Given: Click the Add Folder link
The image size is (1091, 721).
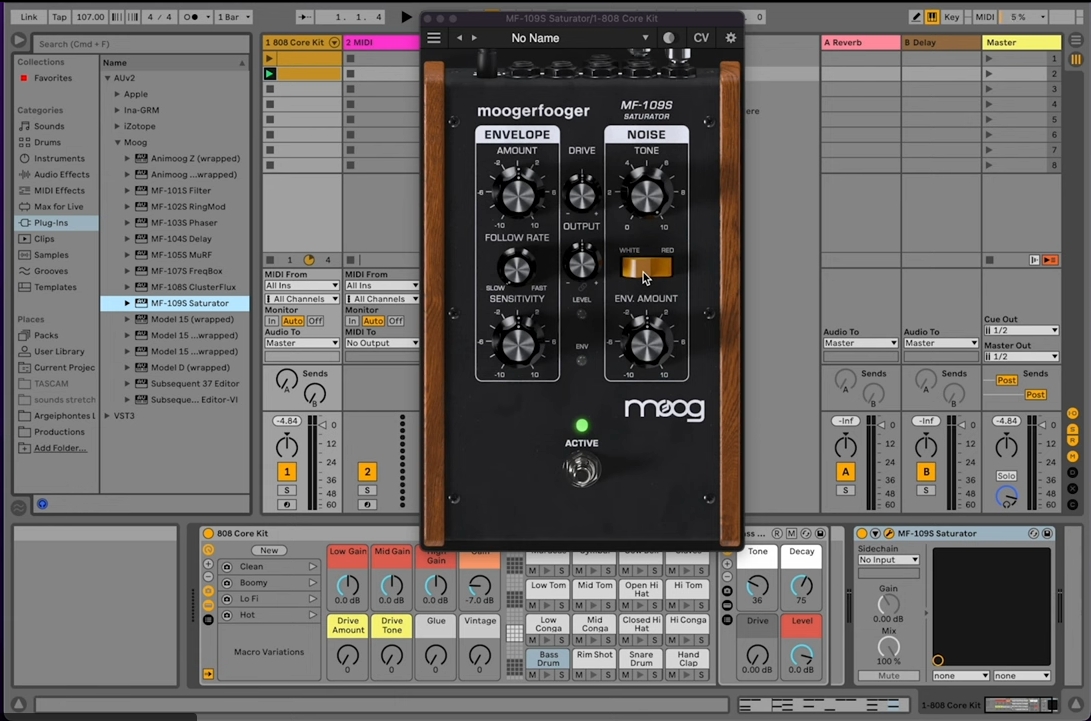Looking at the screenshot, I should pos(60,447).
